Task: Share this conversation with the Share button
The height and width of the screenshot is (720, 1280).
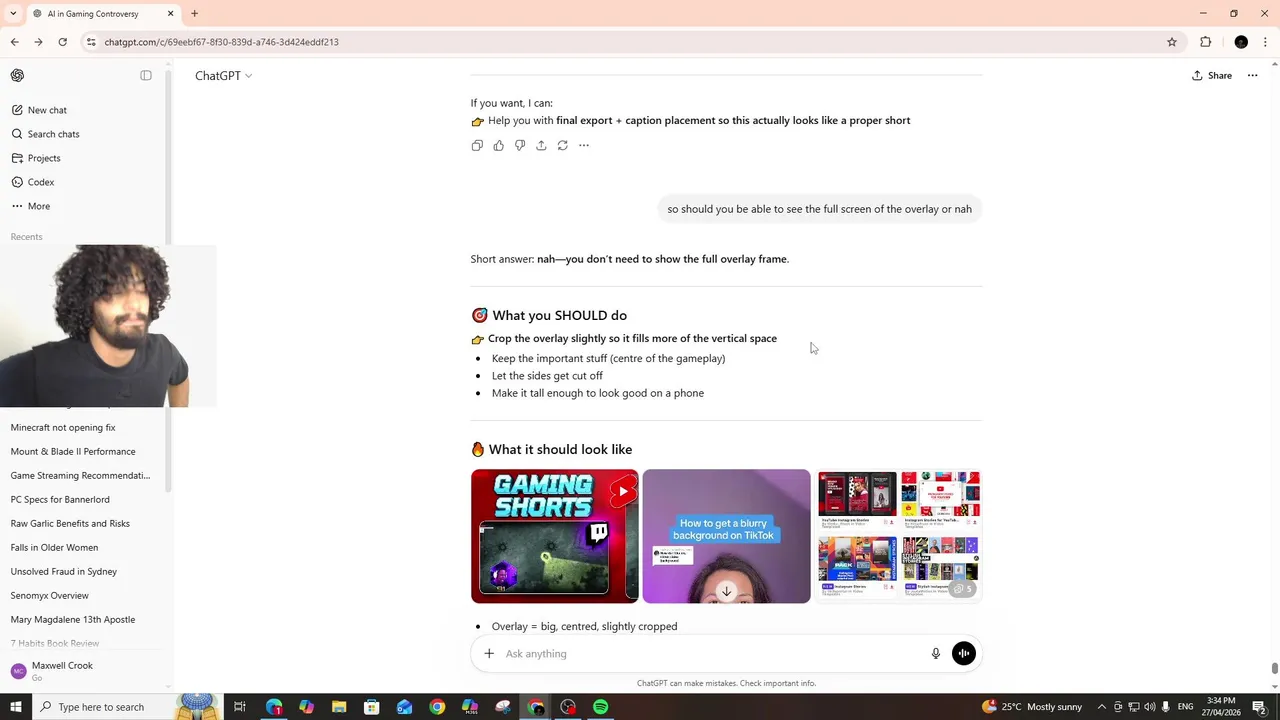Action: tap(1212, 76)
